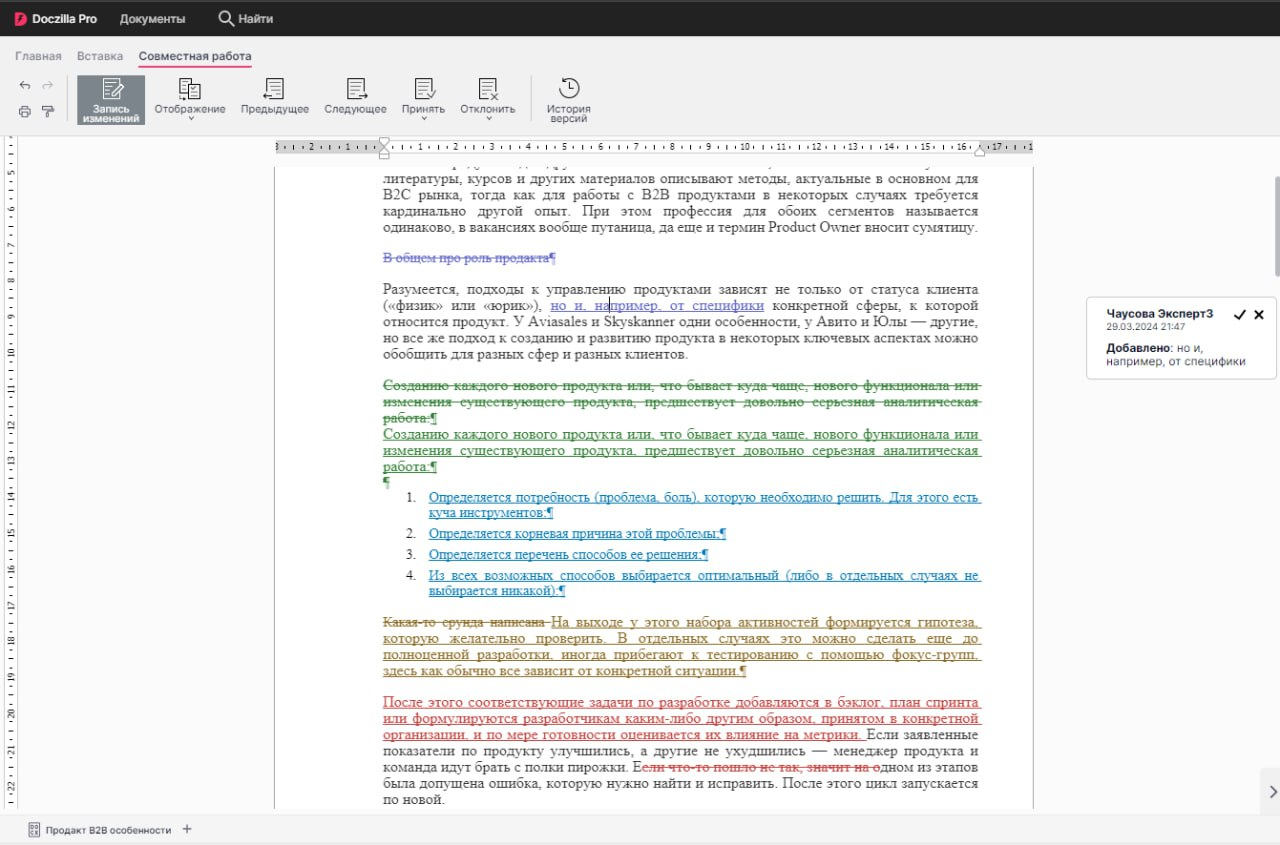
Task: Click list item Определяется корневая причина этой проблемы
Action: 577,534
